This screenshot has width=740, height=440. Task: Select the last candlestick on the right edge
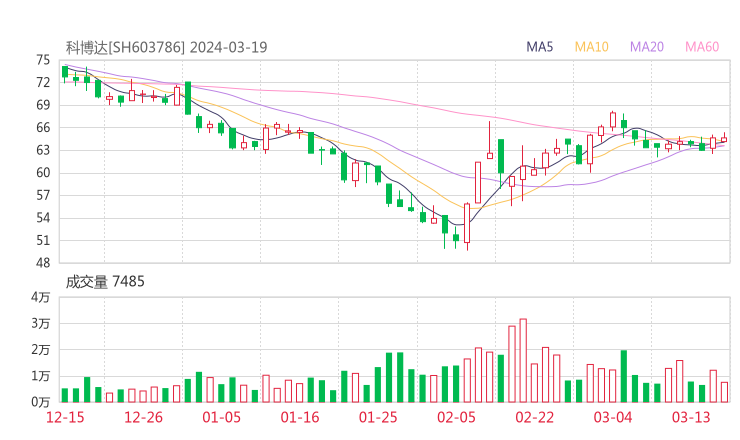724,139
